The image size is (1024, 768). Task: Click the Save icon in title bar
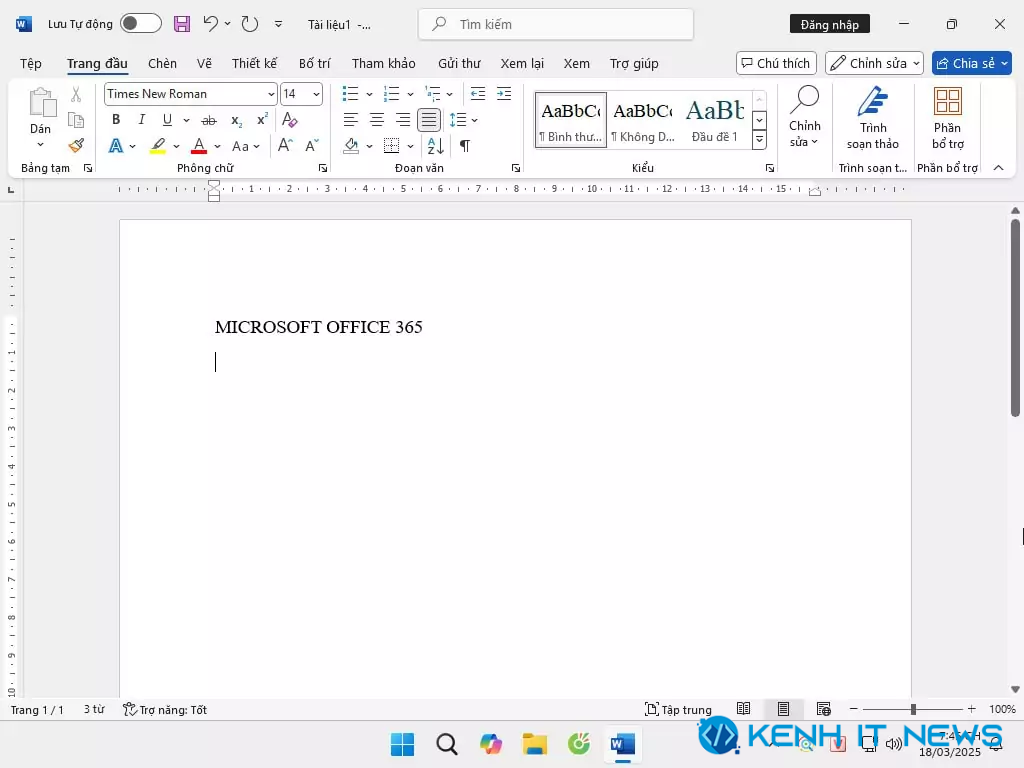(x=182, y=24)
